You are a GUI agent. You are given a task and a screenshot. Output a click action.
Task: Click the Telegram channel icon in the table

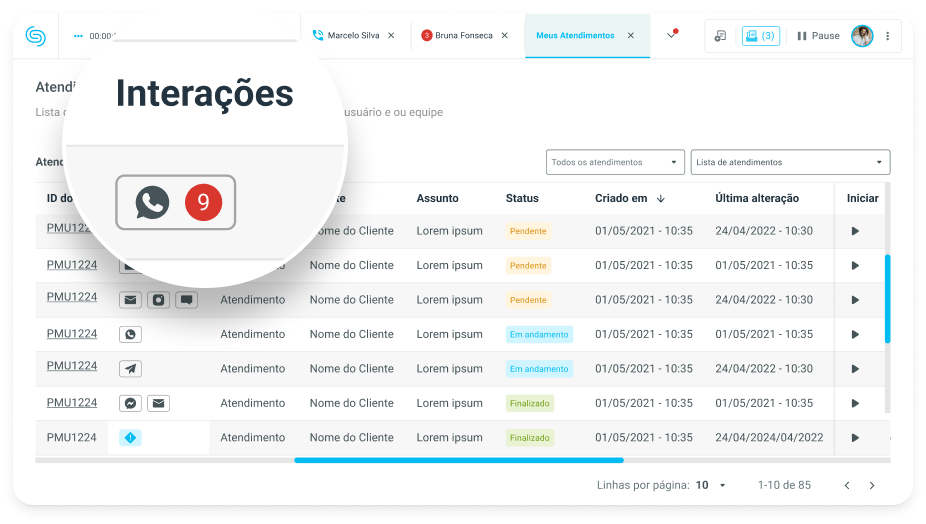click(x=130, y=369)
